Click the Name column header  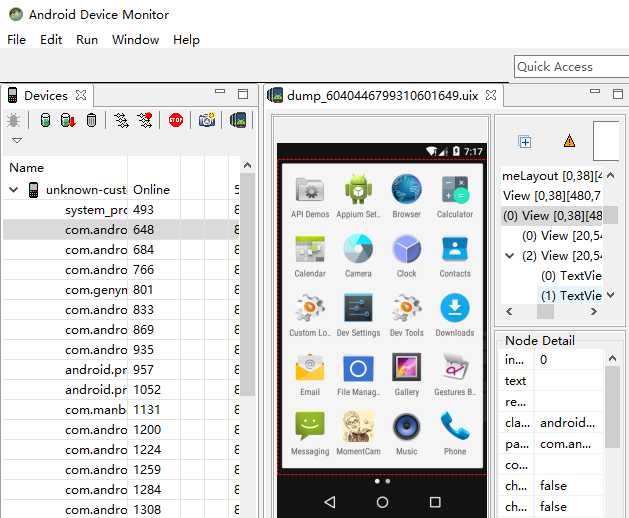tap(65, 167)
